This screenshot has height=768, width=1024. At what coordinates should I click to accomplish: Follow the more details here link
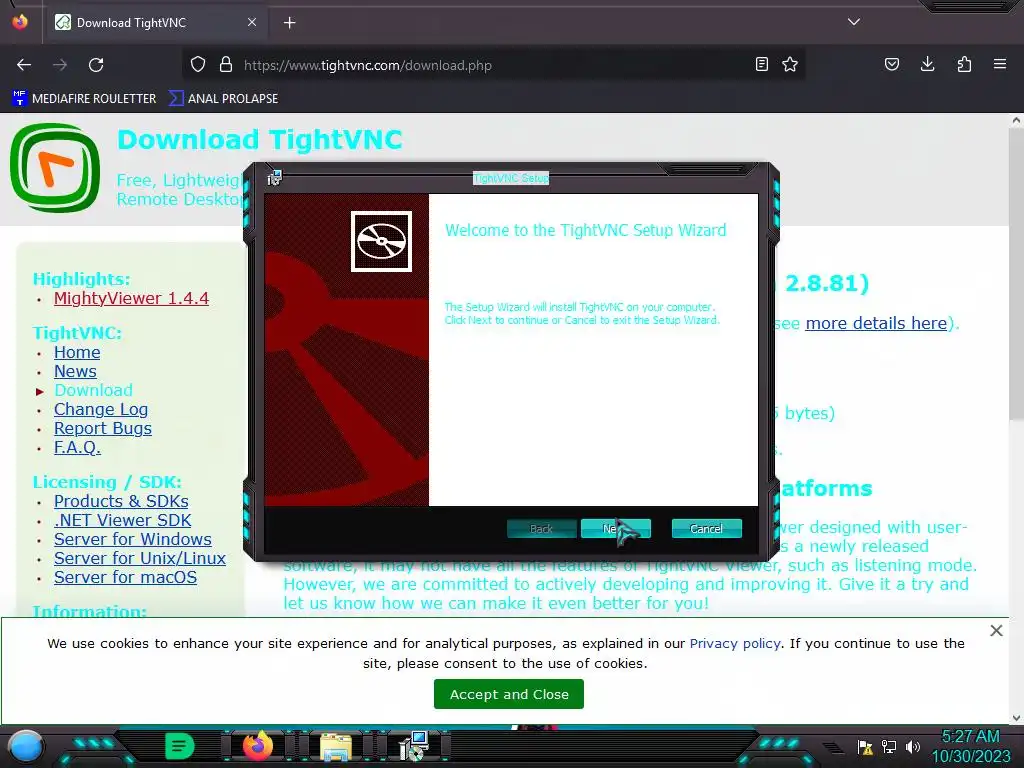point(876,323)
